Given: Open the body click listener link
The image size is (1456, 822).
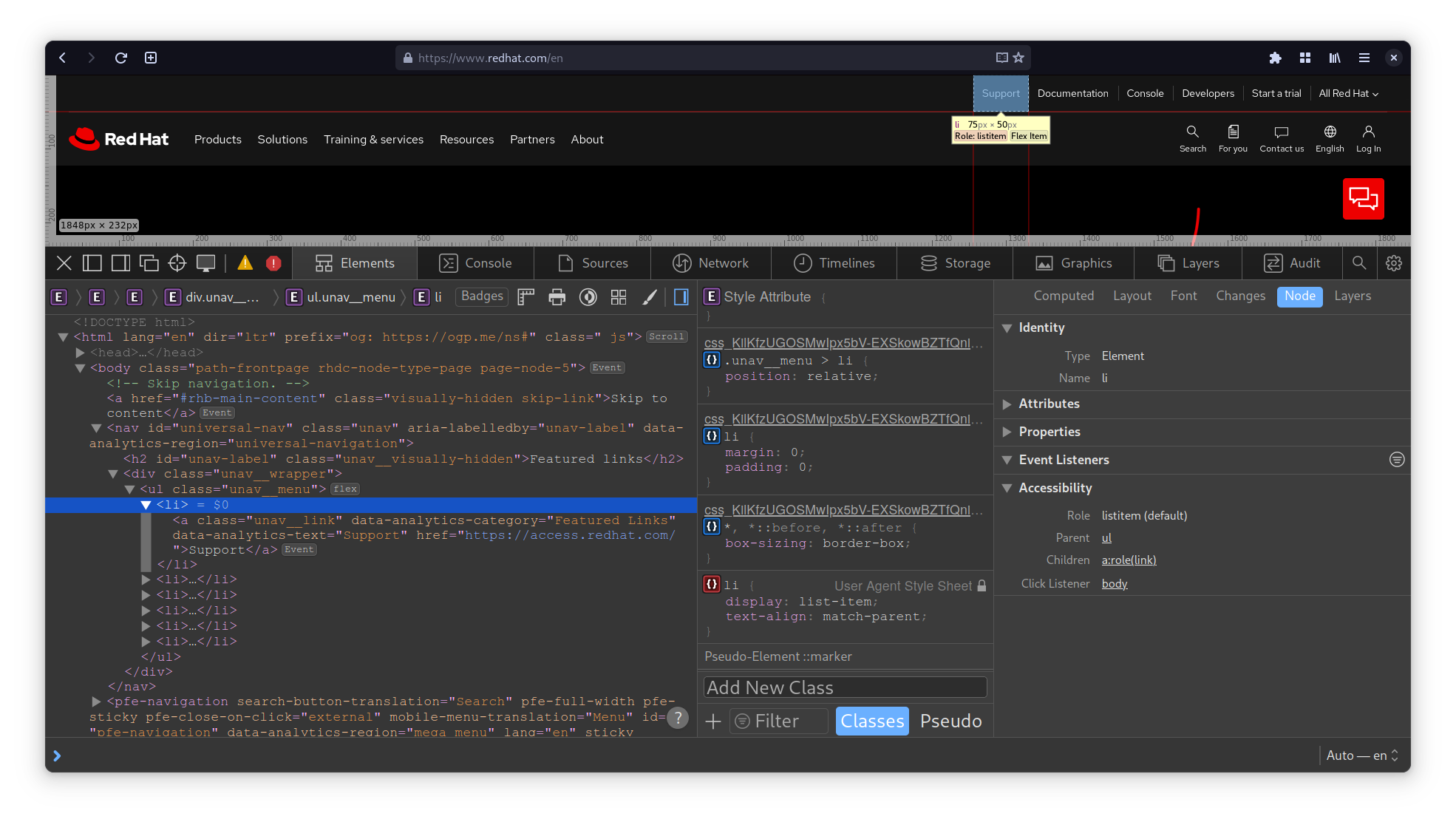Looking at the screenshot, I should coord(1114,584).
